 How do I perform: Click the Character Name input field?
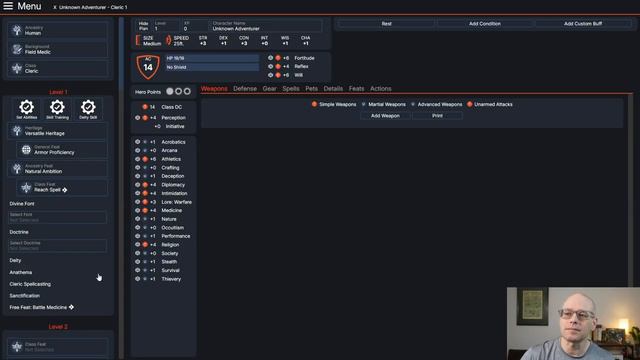(x=267, y=26)
